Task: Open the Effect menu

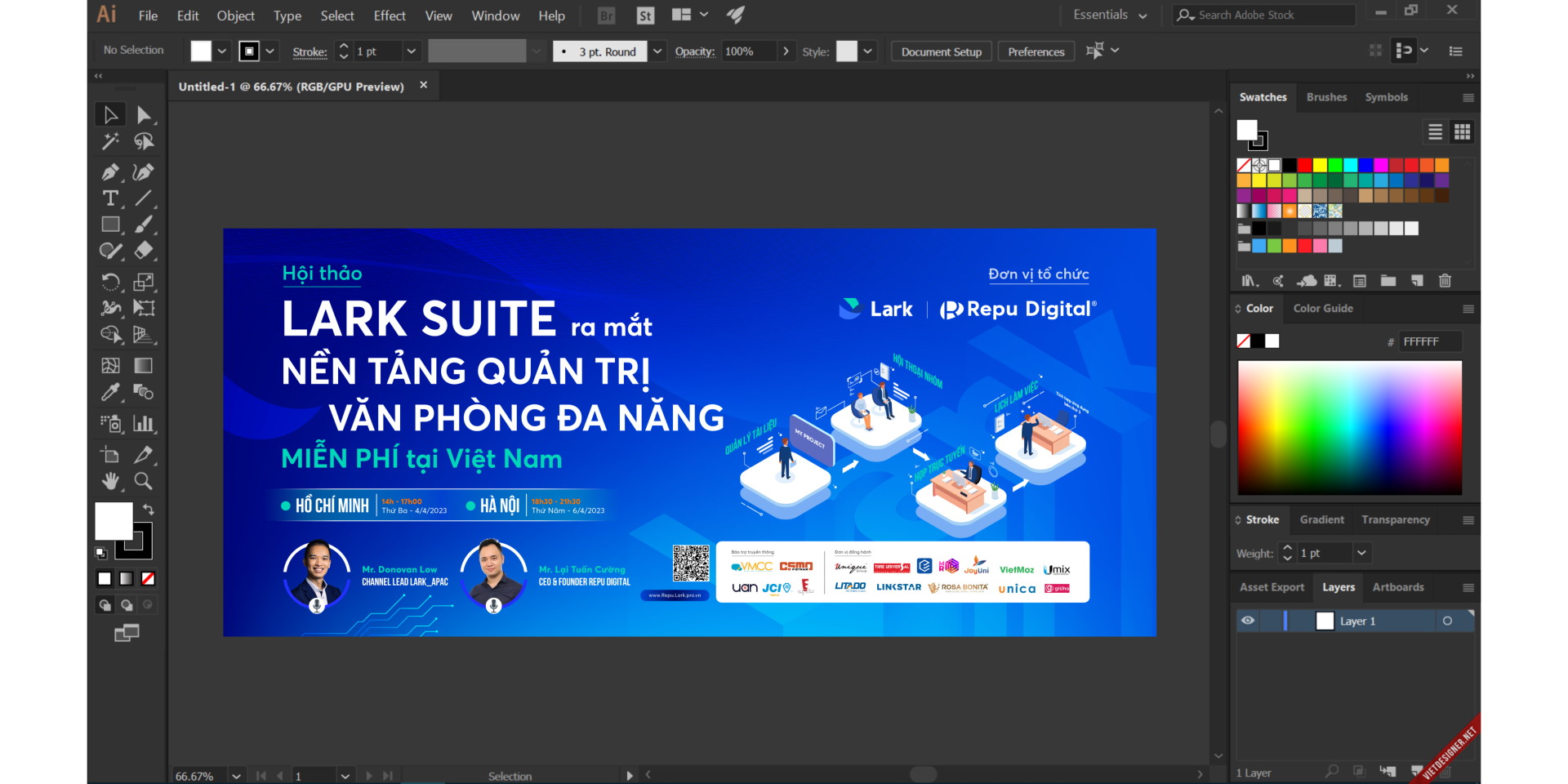Action: [390, 16]
